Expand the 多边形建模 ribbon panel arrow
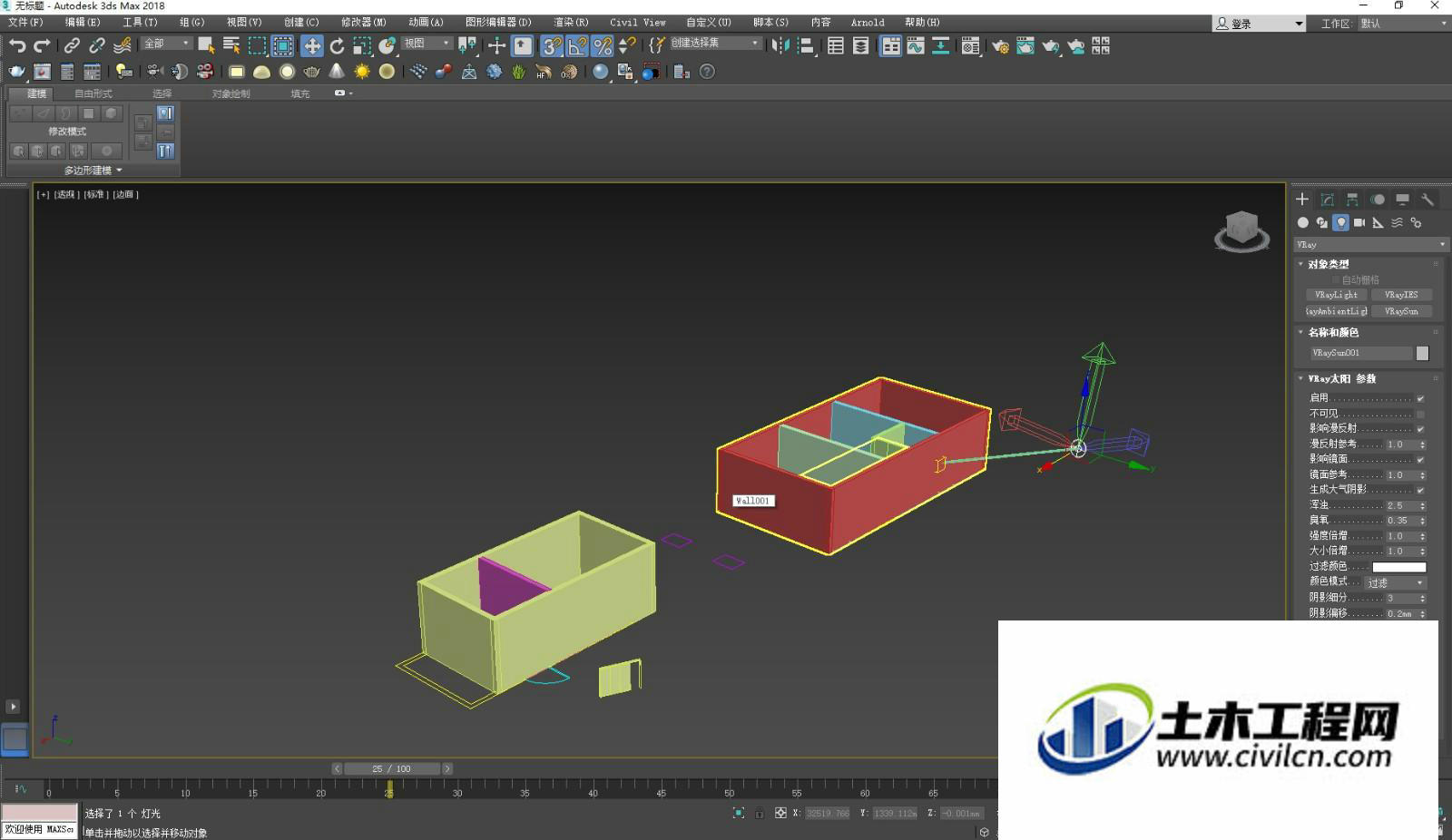The image size is (1452, 840). point(119,170)
